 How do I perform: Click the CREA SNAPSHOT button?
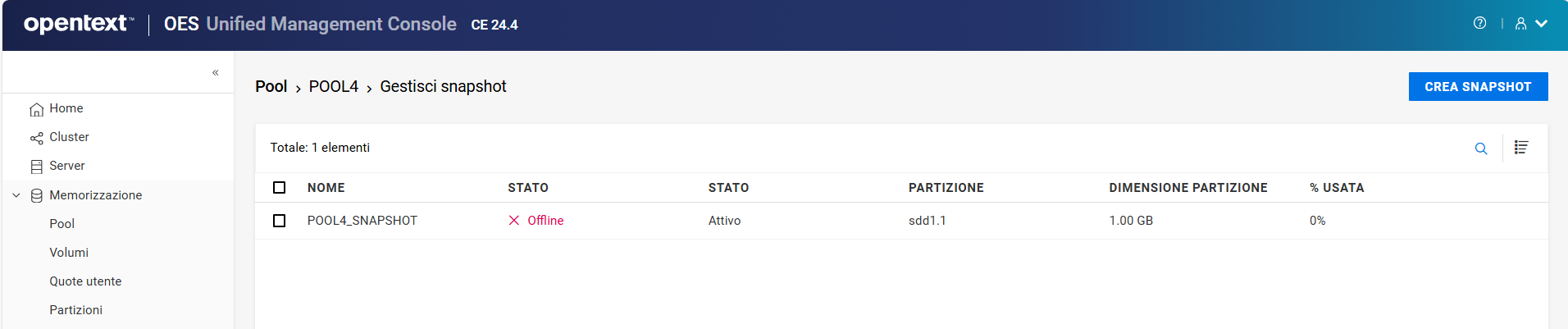[1478, 87]
